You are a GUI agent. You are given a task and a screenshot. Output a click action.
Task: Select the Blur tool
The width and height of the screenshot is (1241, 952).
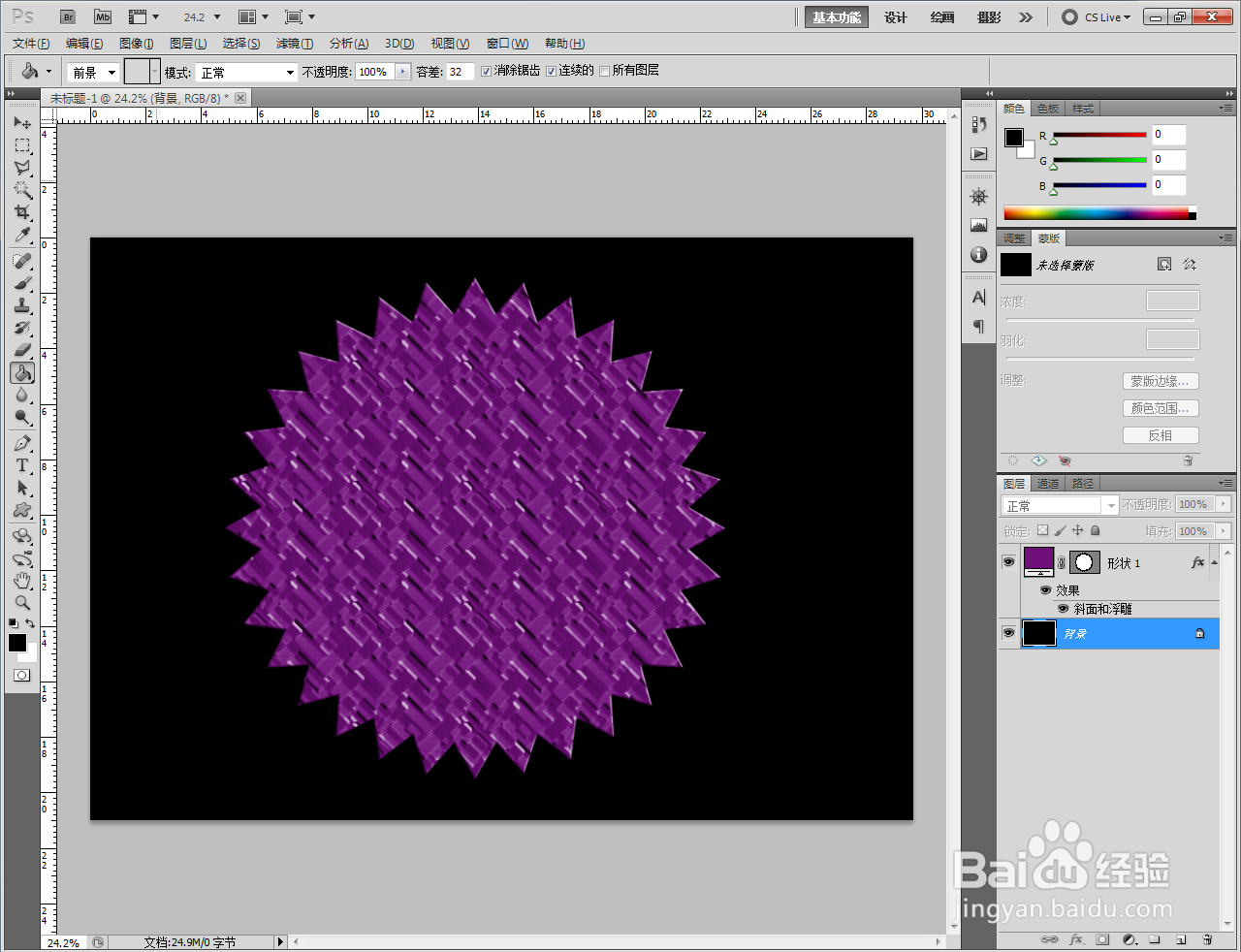tap(22, 395)
